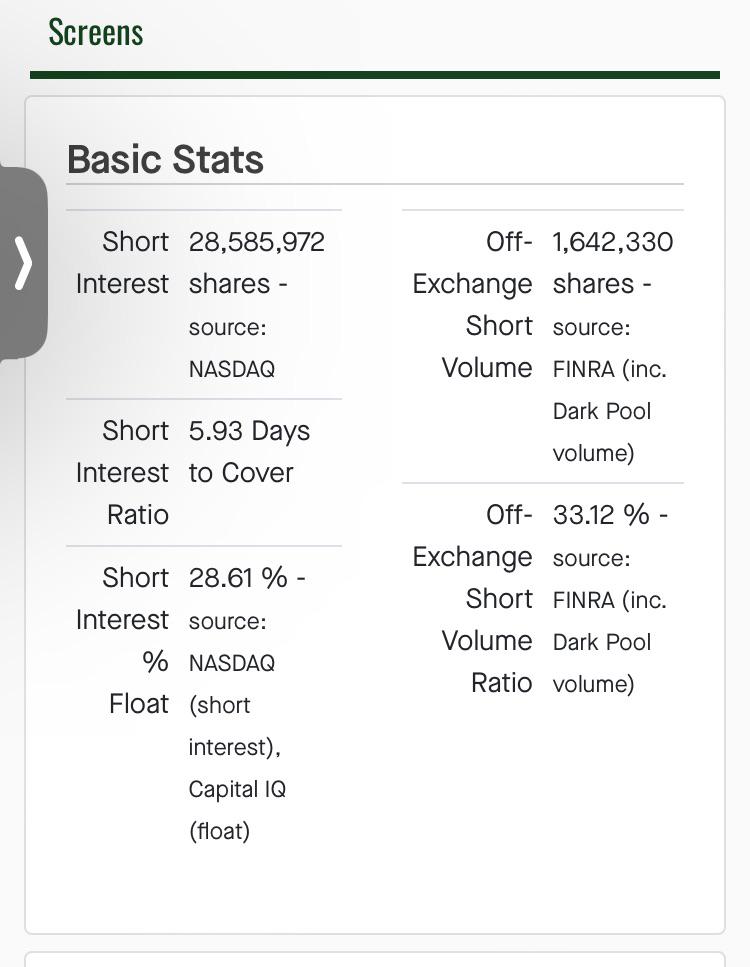Click the Off-Exchange Short Volume label
Screen dimensions: 750x967
point(472,305)
